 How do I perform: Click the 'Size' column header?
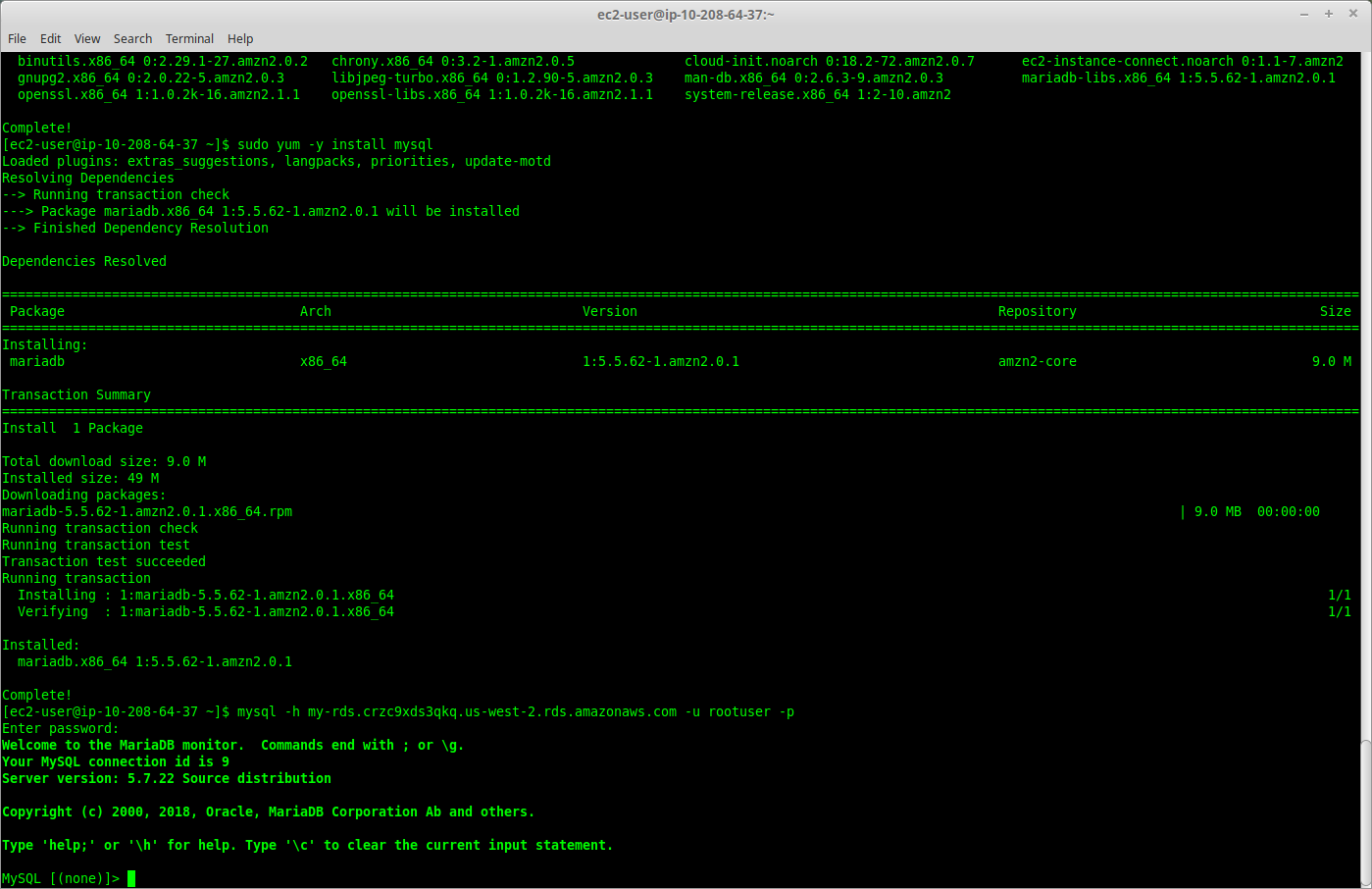[x=1336, y=311]
